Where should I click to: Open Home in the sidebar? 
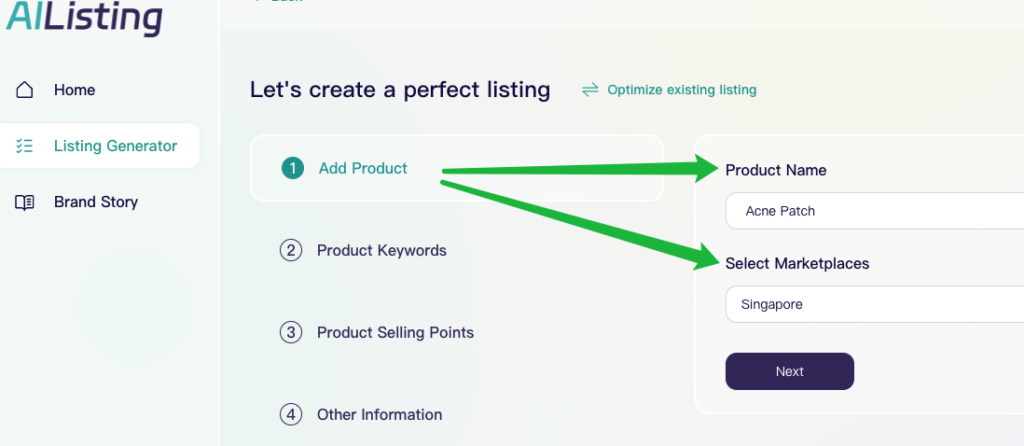(74, 90)
